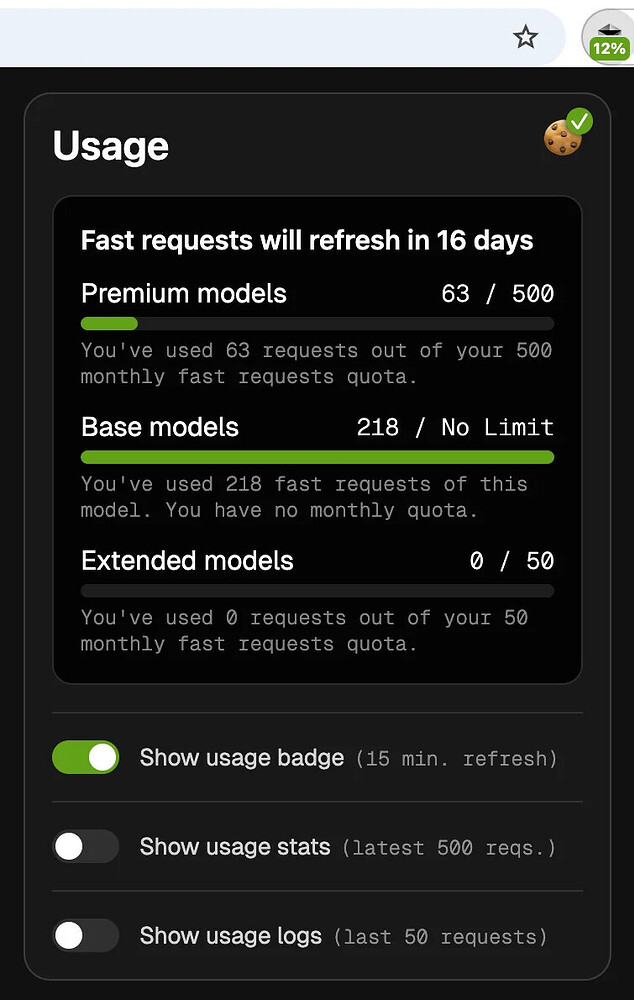Click the Fast requests refresh message
Image resolution: width=634 pixels, height=1000 pixels.
pos(306,240)
